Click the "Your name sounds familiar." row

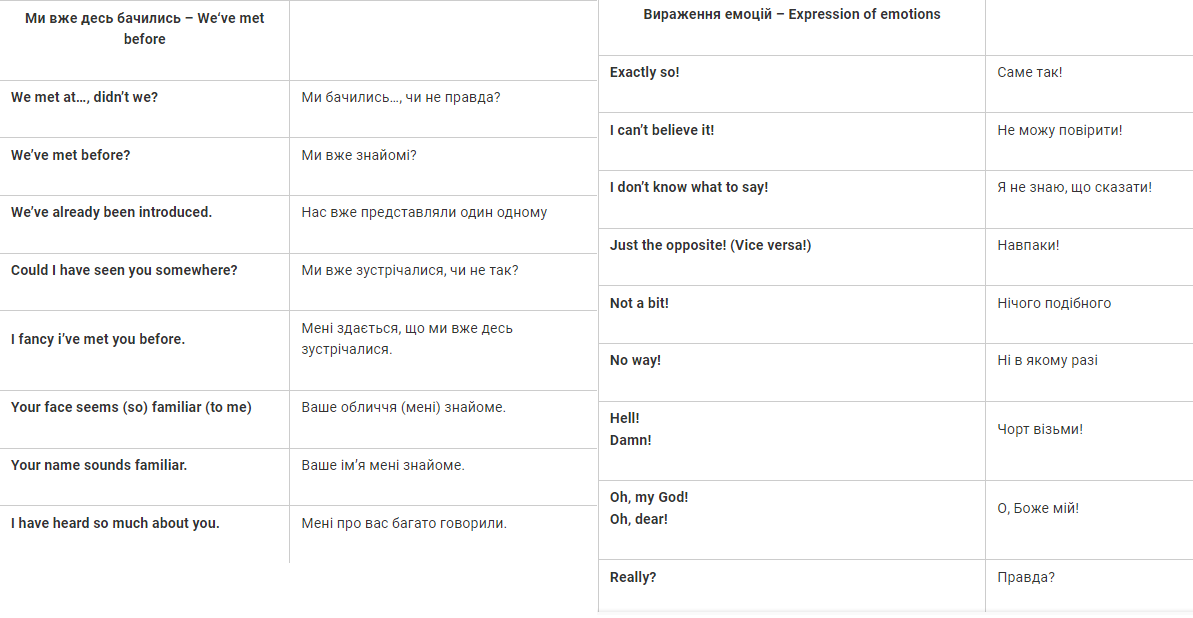(99, 465)
